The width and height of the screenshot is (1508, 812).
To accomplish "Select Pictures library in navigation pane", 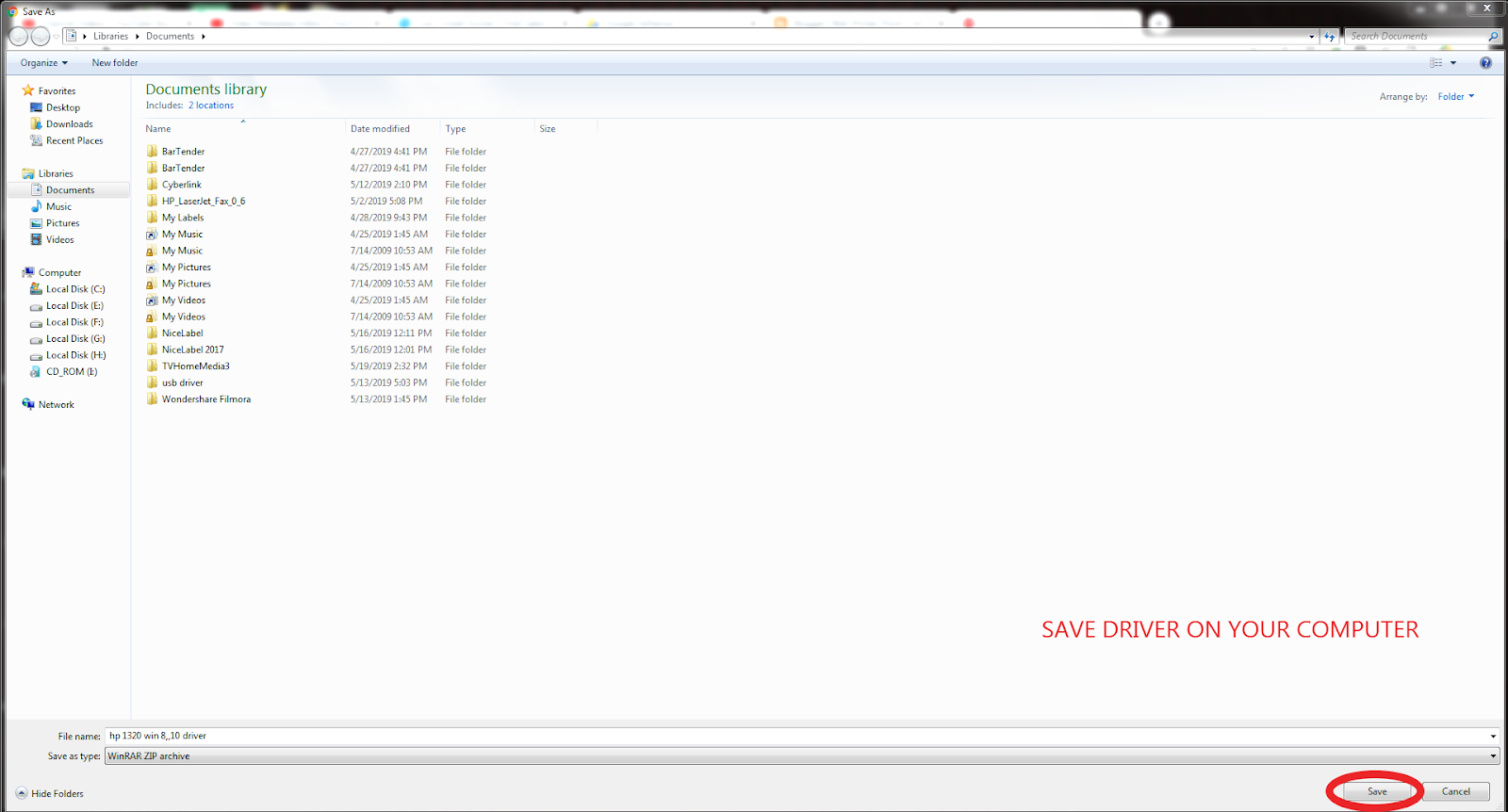I will pyautogui.click(x=62, y=223).
